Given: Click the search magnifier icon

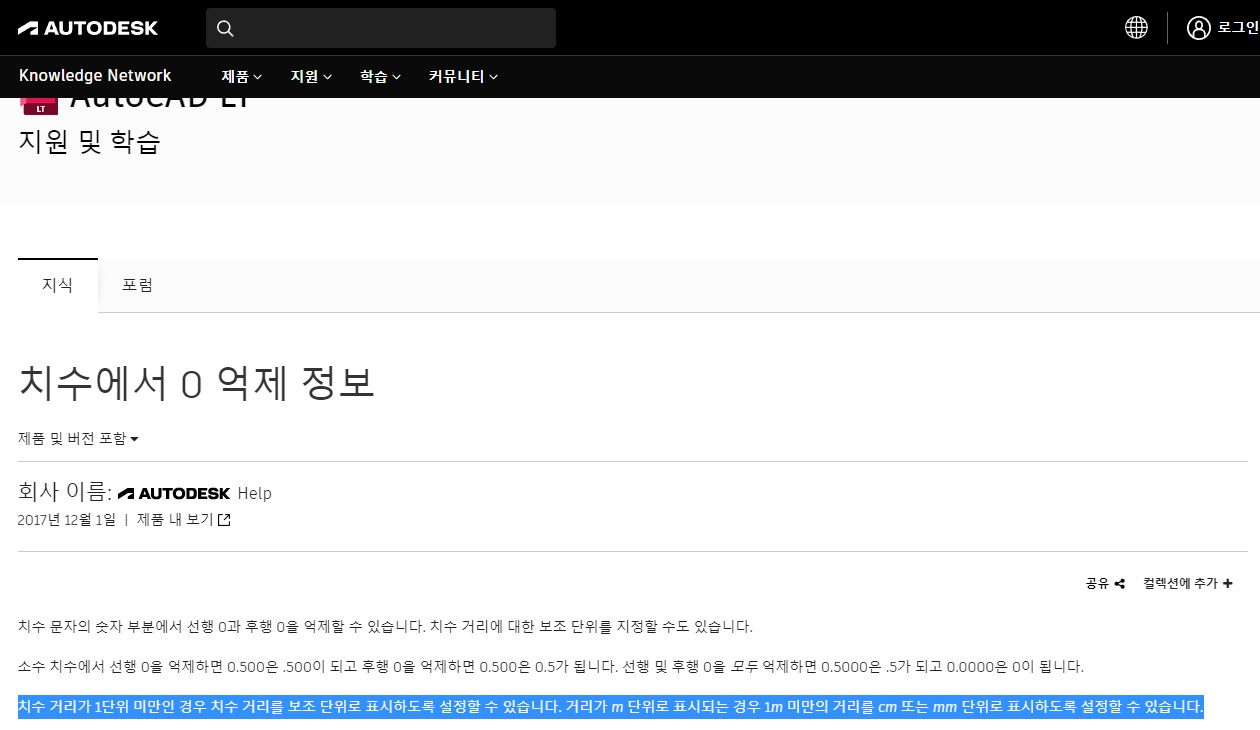Looking at the screenshot, I should pos(225,28).
